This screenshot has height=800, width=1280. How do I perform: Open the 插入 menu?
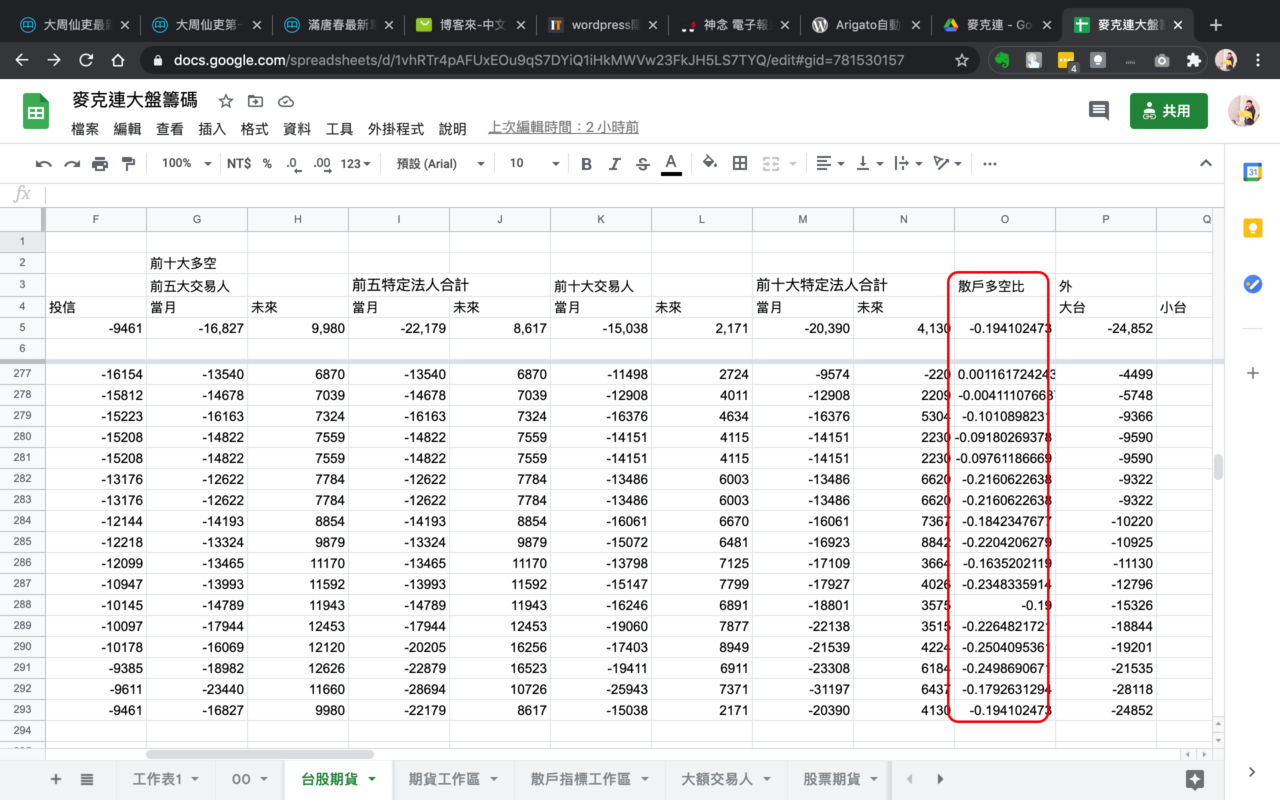pos(212,129)
